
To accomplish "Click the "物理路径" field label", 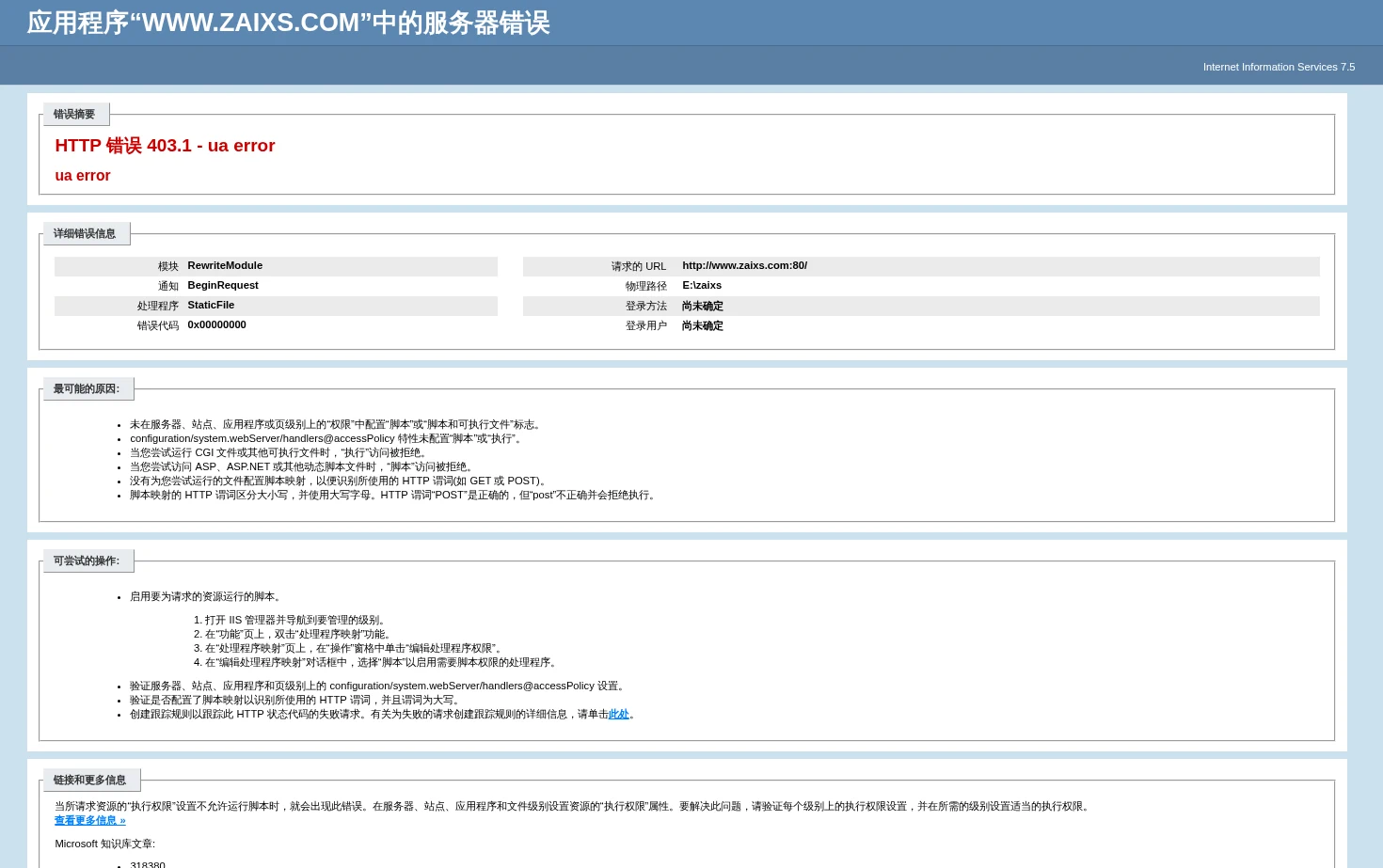I will click(646, 287).
